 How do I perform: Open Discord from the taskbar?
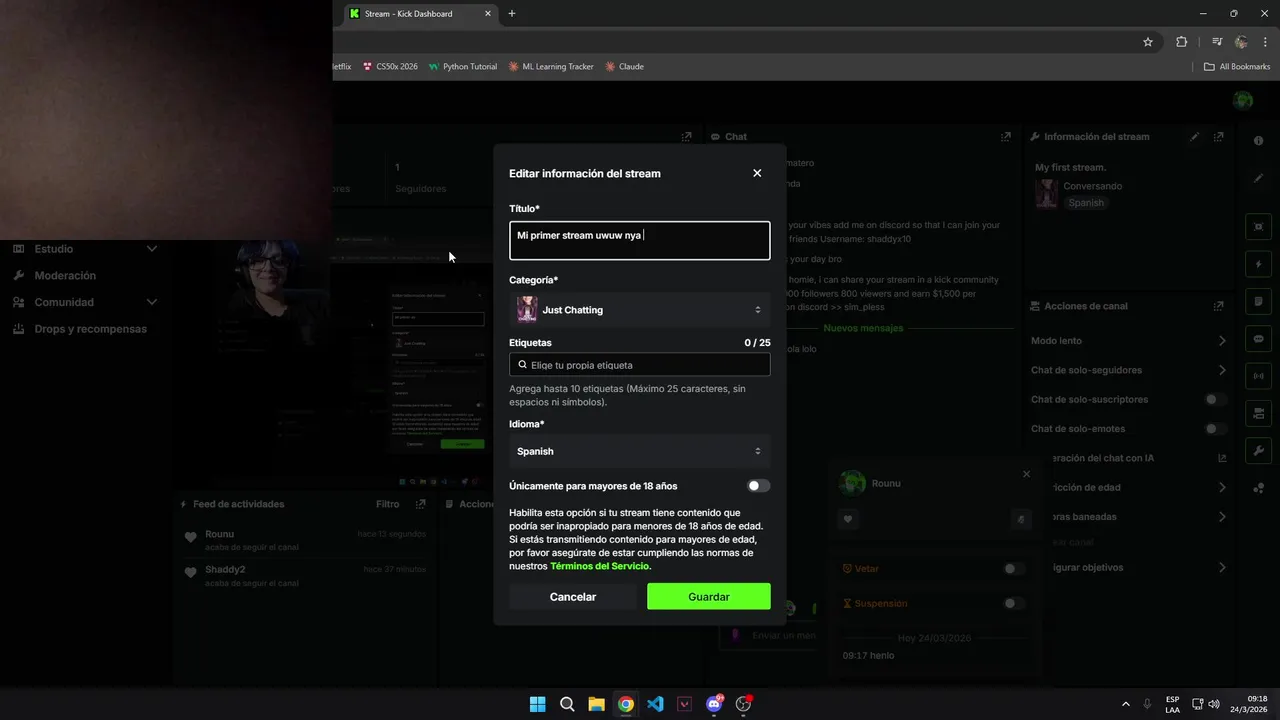[x=714, y=704]
